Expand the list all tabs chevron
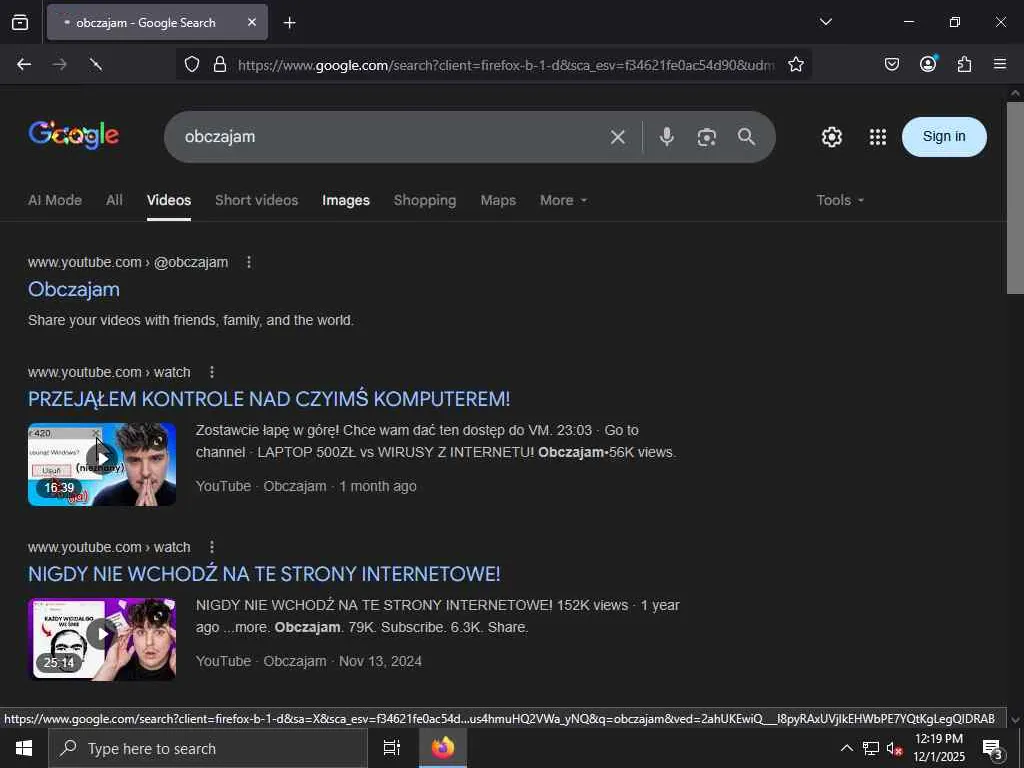1024x768 pixels. pos(825,22)
